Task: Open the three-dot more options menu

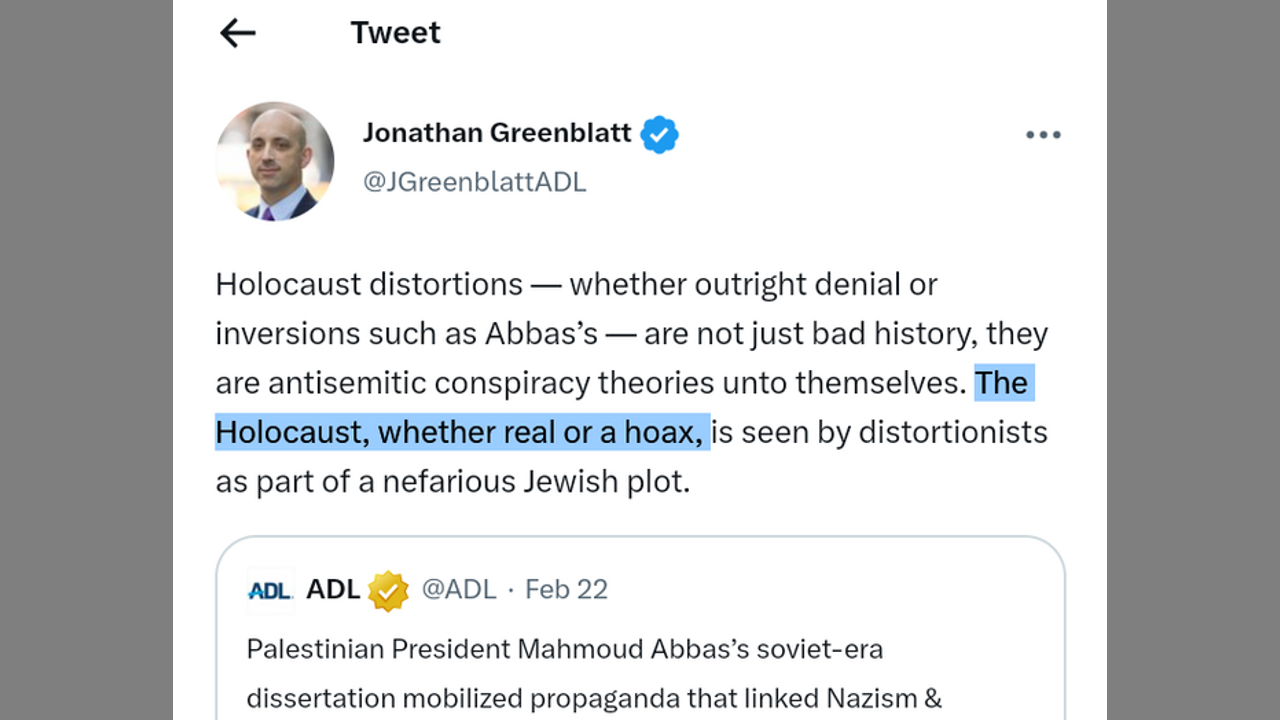Action: (1042, 135)
